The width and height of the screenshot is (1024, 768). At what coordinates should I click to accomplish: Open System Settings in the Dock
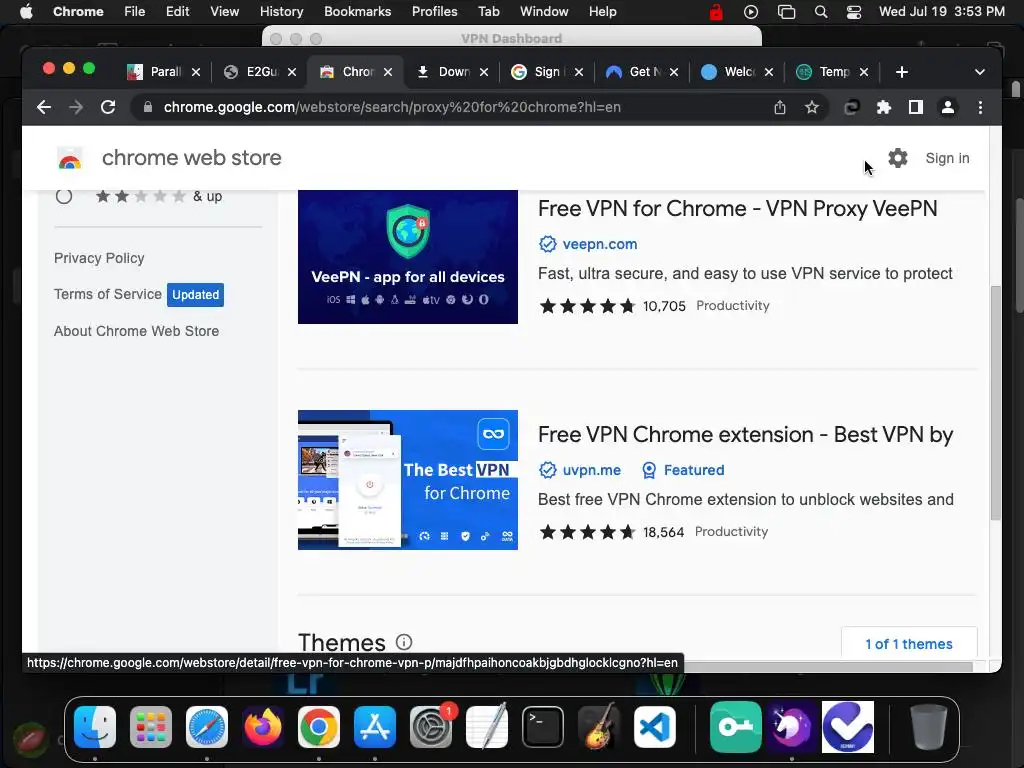431,726
